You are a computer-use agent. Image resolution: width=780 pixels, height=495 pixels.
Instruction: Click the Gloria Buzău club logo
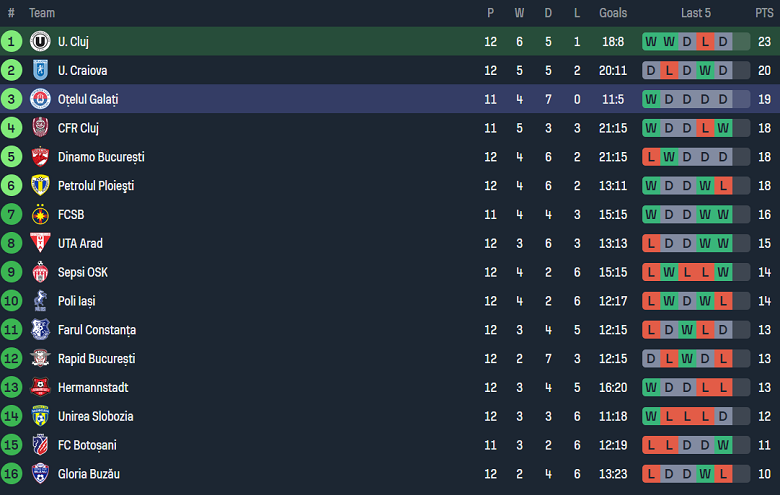tap(40, 474)
